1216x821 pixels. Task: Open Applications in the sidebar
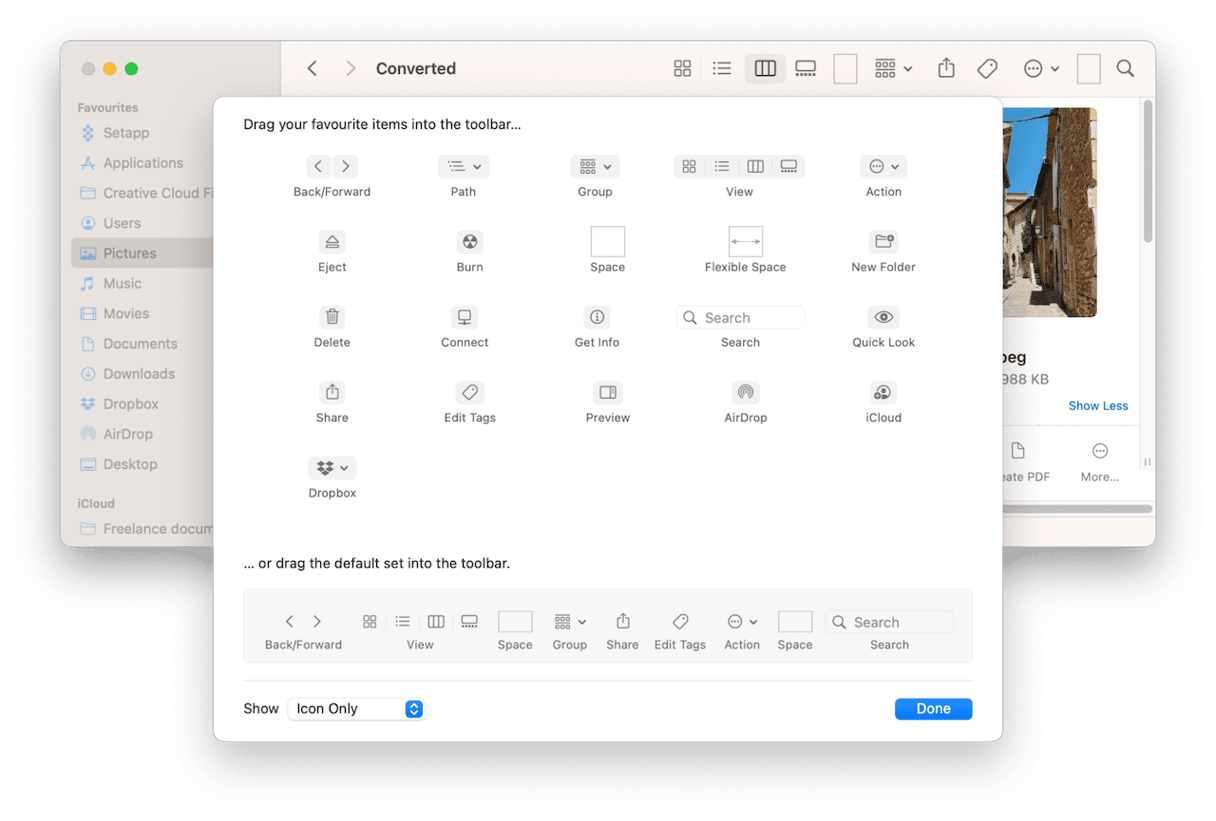pyautogui.click(x=143, y=163)
